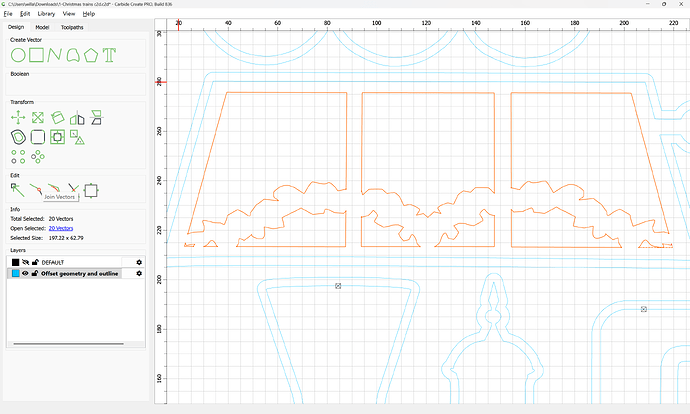Show the hidden DEFAULT layer
Viewport: 690px width, 414px height.
pos(25,262)
